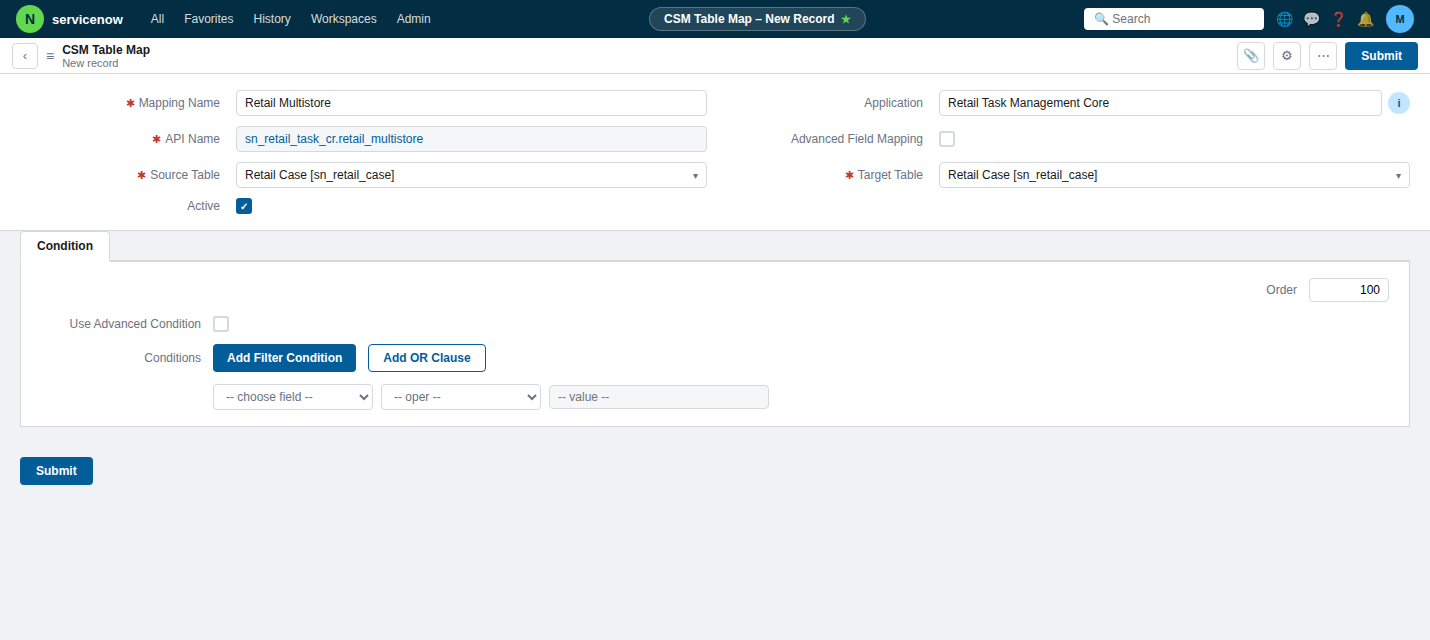Click the CSM Table Map header text
This screenshot has height=640, width=1430.
coord(106,50)
